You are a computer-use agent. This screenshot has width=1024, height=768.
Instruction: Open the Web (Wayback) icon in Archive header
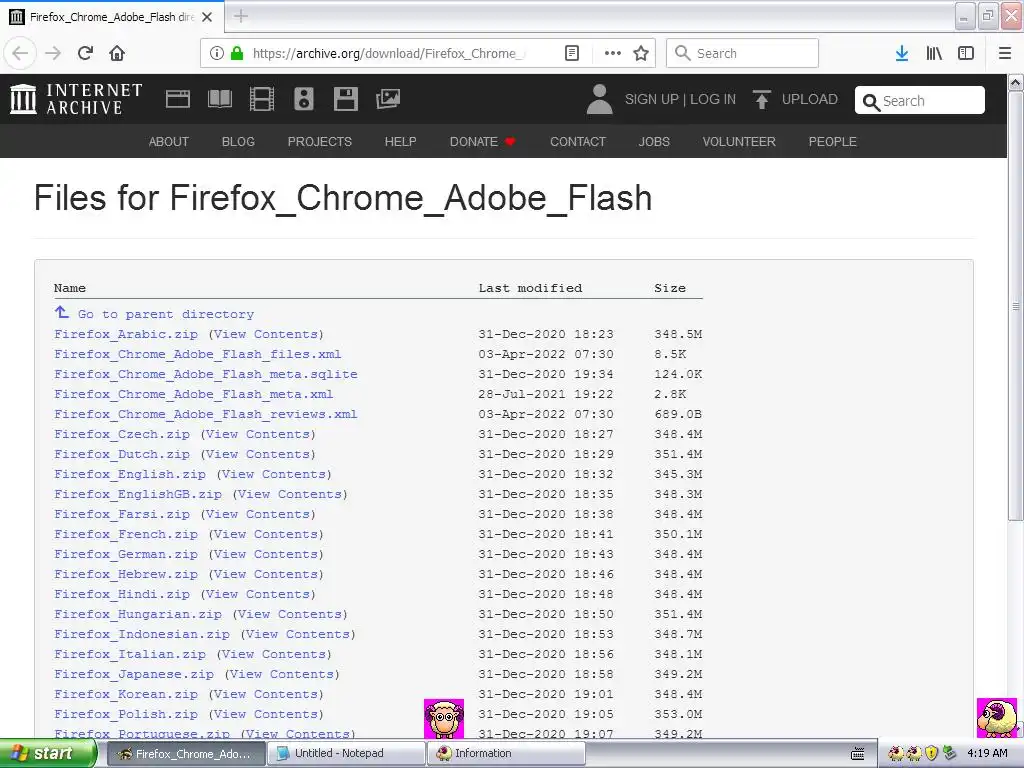pos(178,99)
